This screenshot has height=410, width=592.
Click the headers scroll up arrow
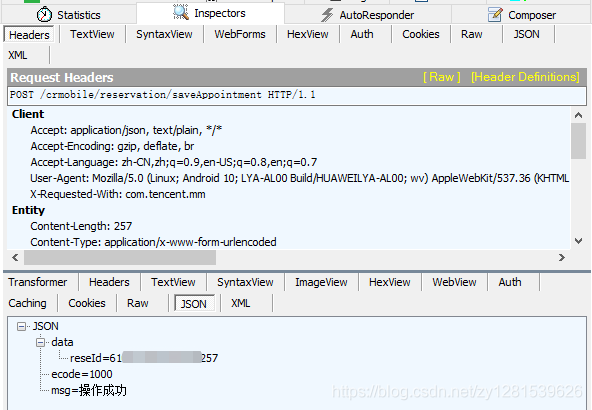point(578,115)
